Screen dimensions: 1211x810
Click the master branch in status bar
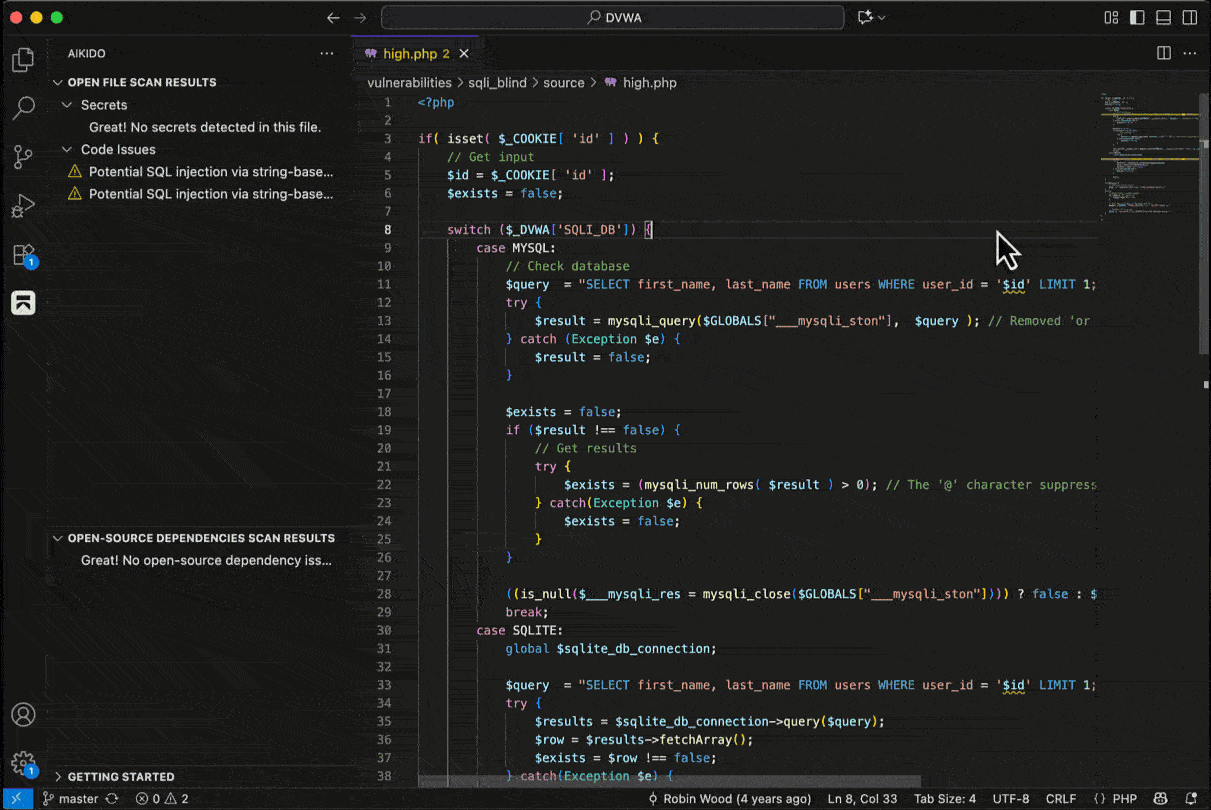(x=78, y=799)
